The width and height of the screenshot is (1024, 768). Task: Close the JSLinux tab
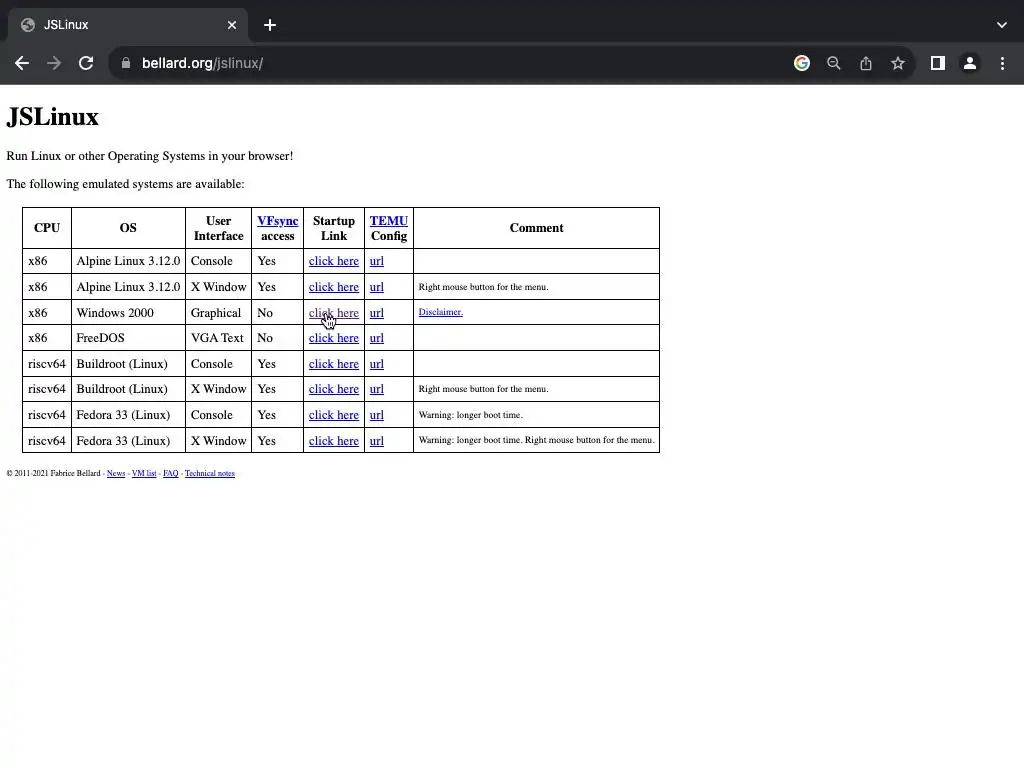click(x=232, y=25)
